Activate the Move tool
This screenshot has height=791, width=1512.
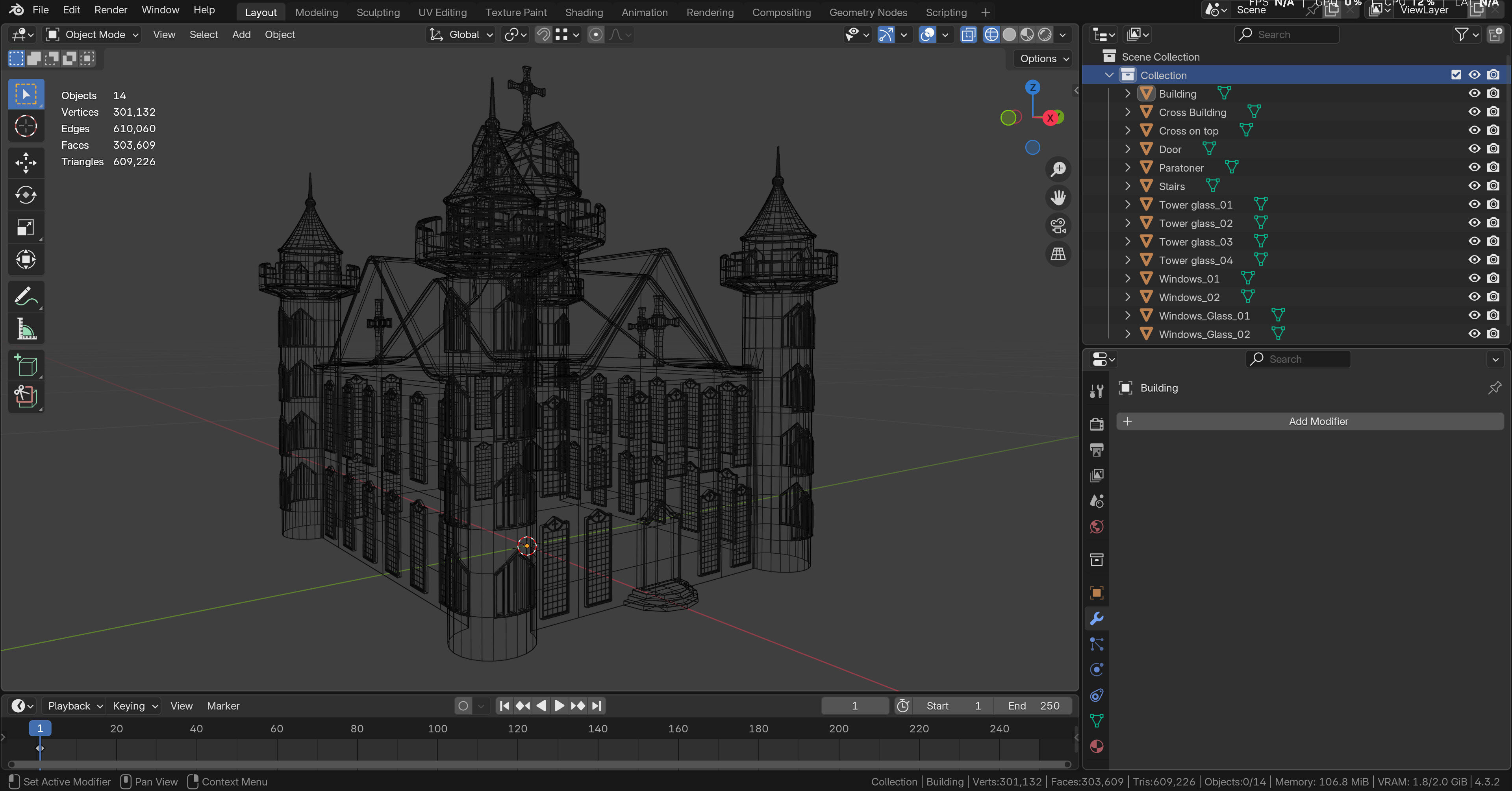(x=26, y=163)
